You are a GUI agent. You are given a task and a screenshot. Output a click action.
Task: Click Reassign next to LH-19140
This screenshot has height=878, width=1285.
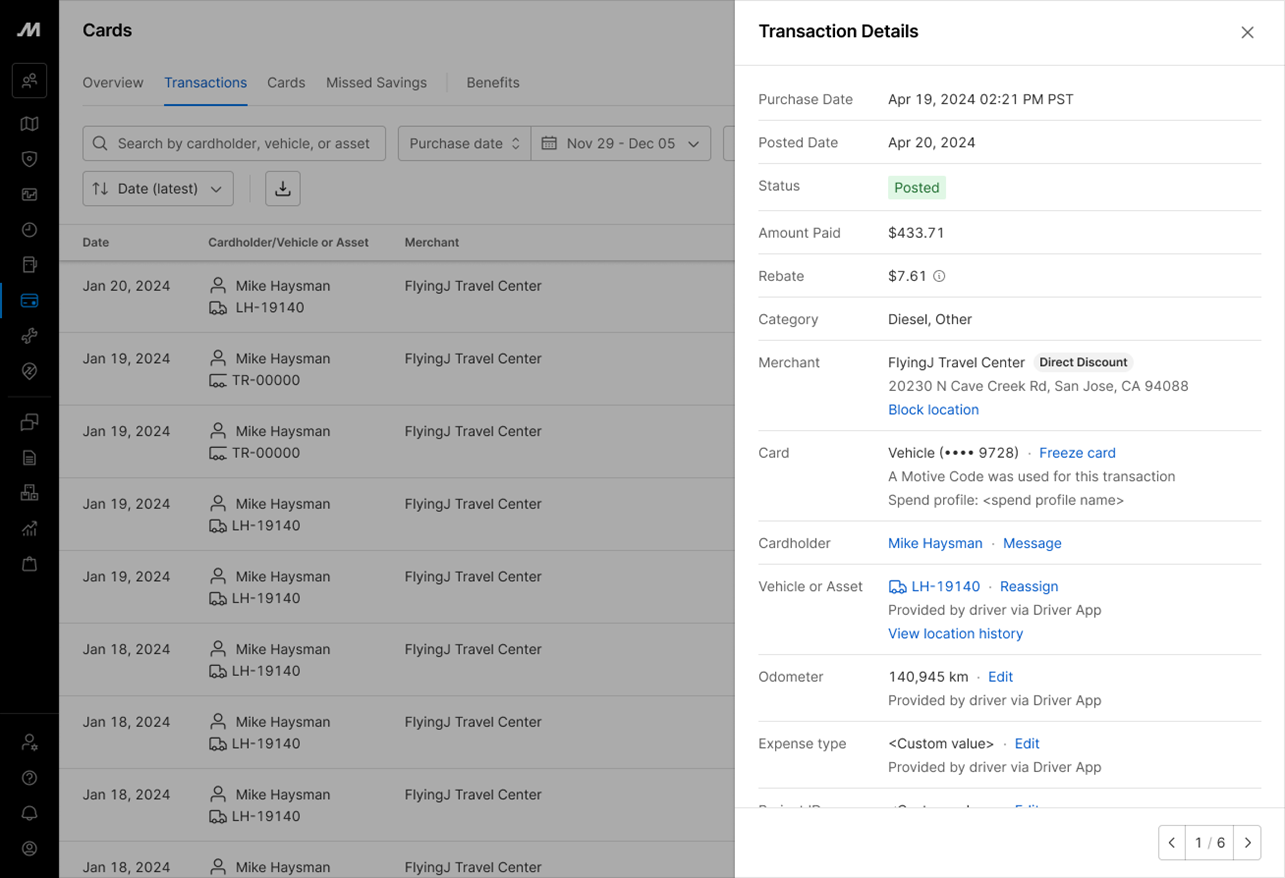point(1028,586)
